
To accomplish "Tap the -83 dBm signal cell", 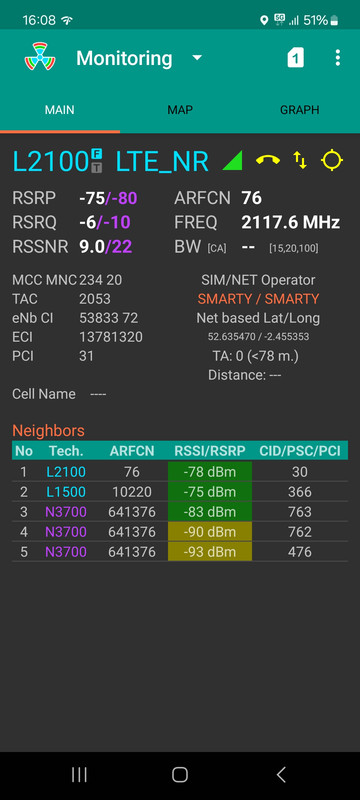I will click(x=210, y=512).
